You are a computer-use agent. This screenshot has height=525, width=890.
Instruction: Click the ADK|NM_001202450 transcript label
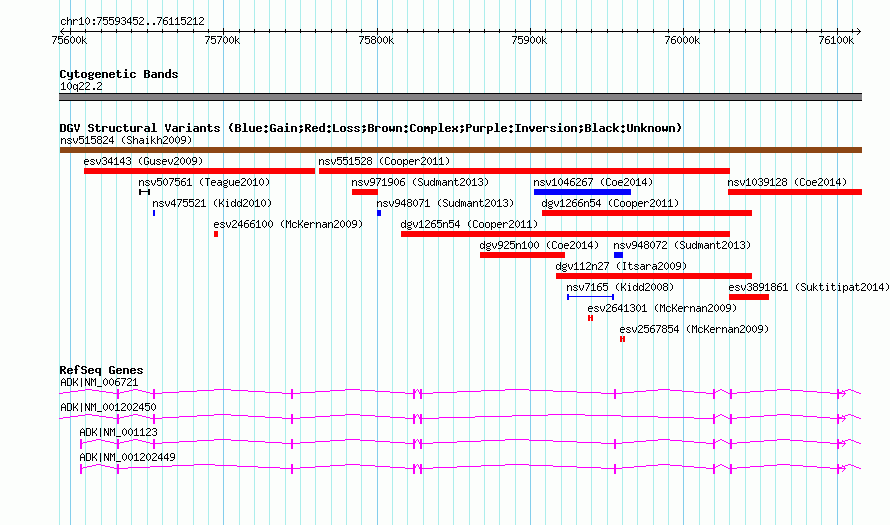pos(108,408)
